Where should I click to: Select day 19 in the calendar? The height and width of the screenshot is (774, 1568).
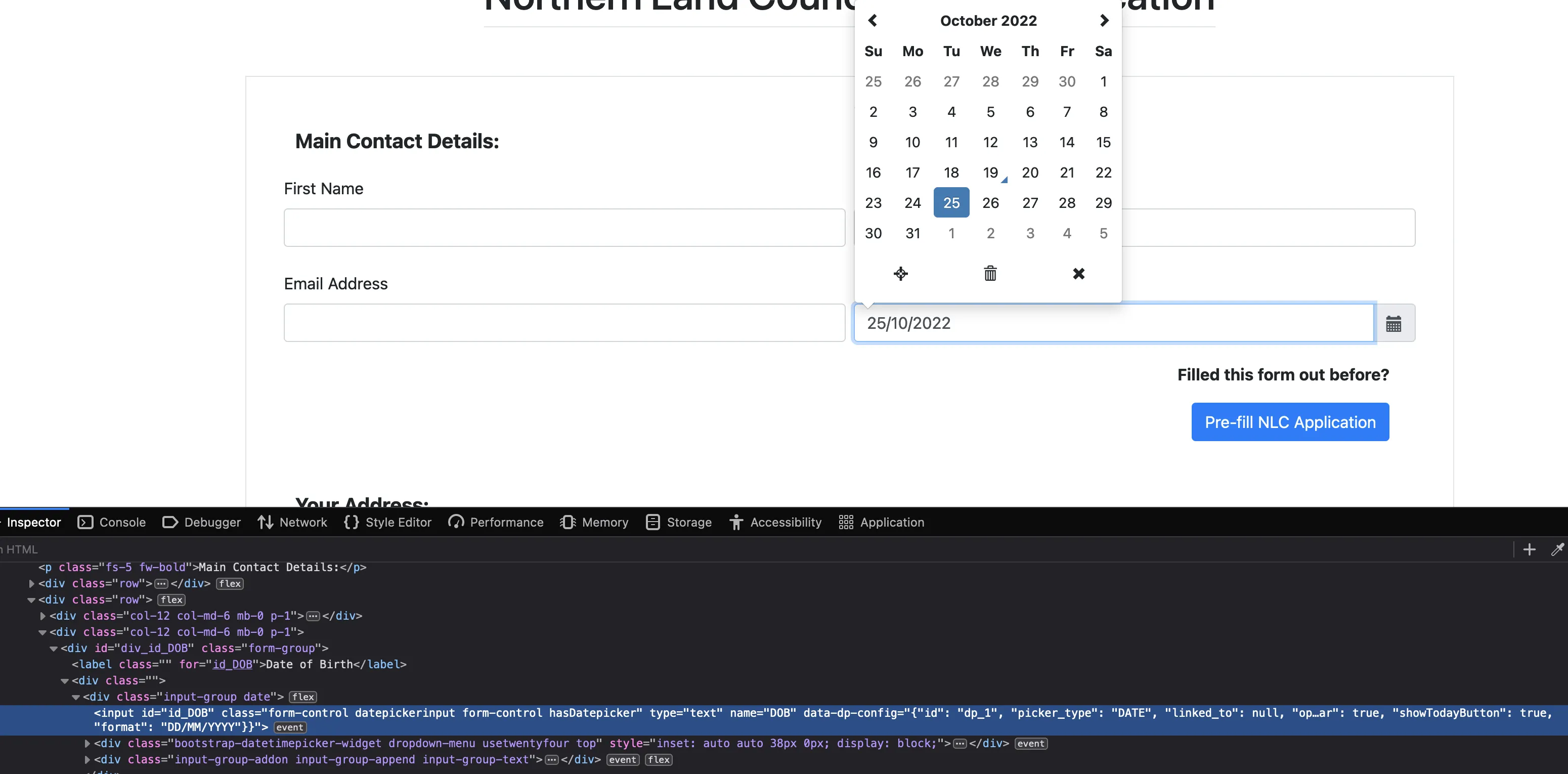[x=990, y=173]
